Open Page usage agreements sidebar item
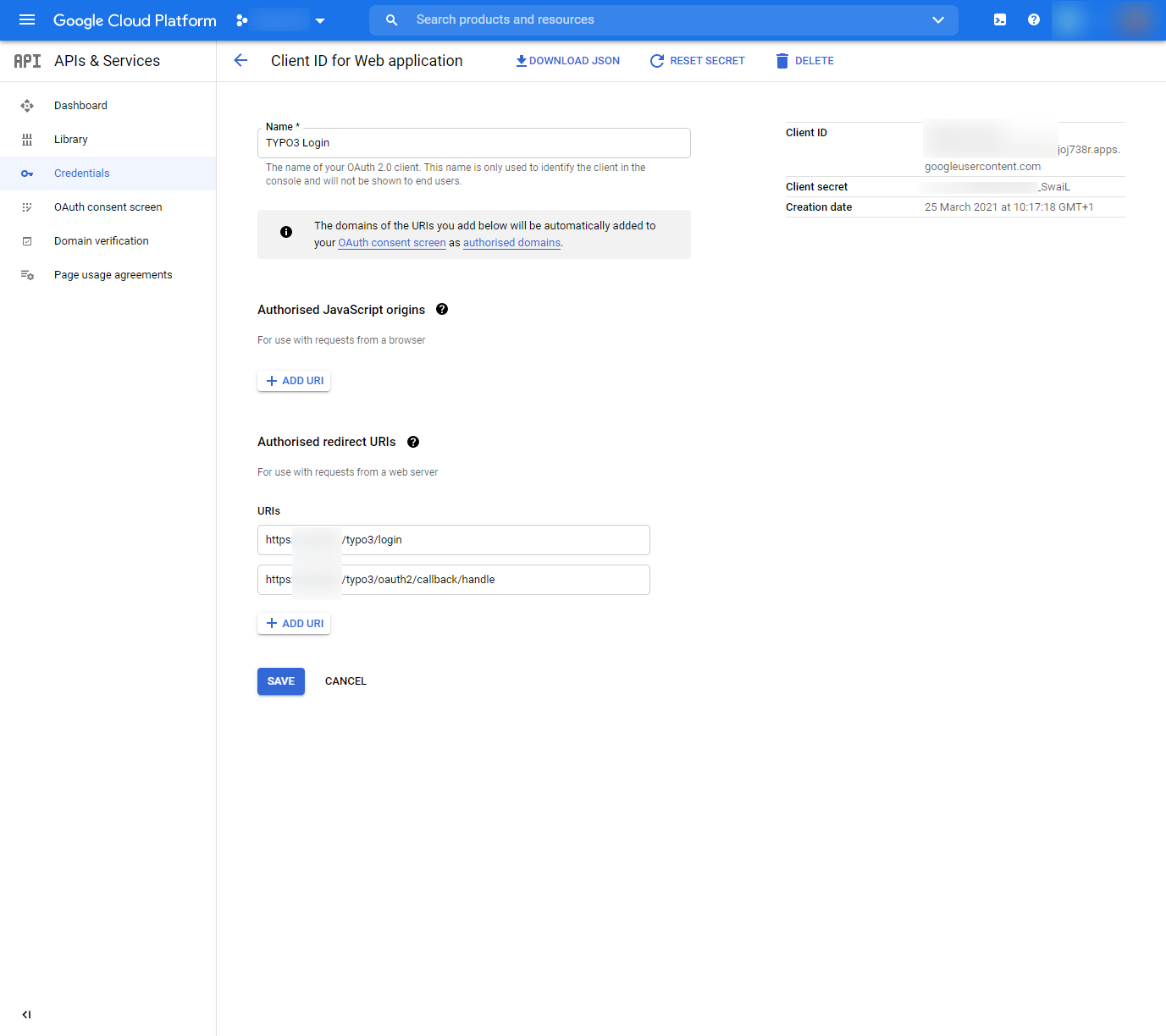1166x1036 pixels. coord(108,275)
